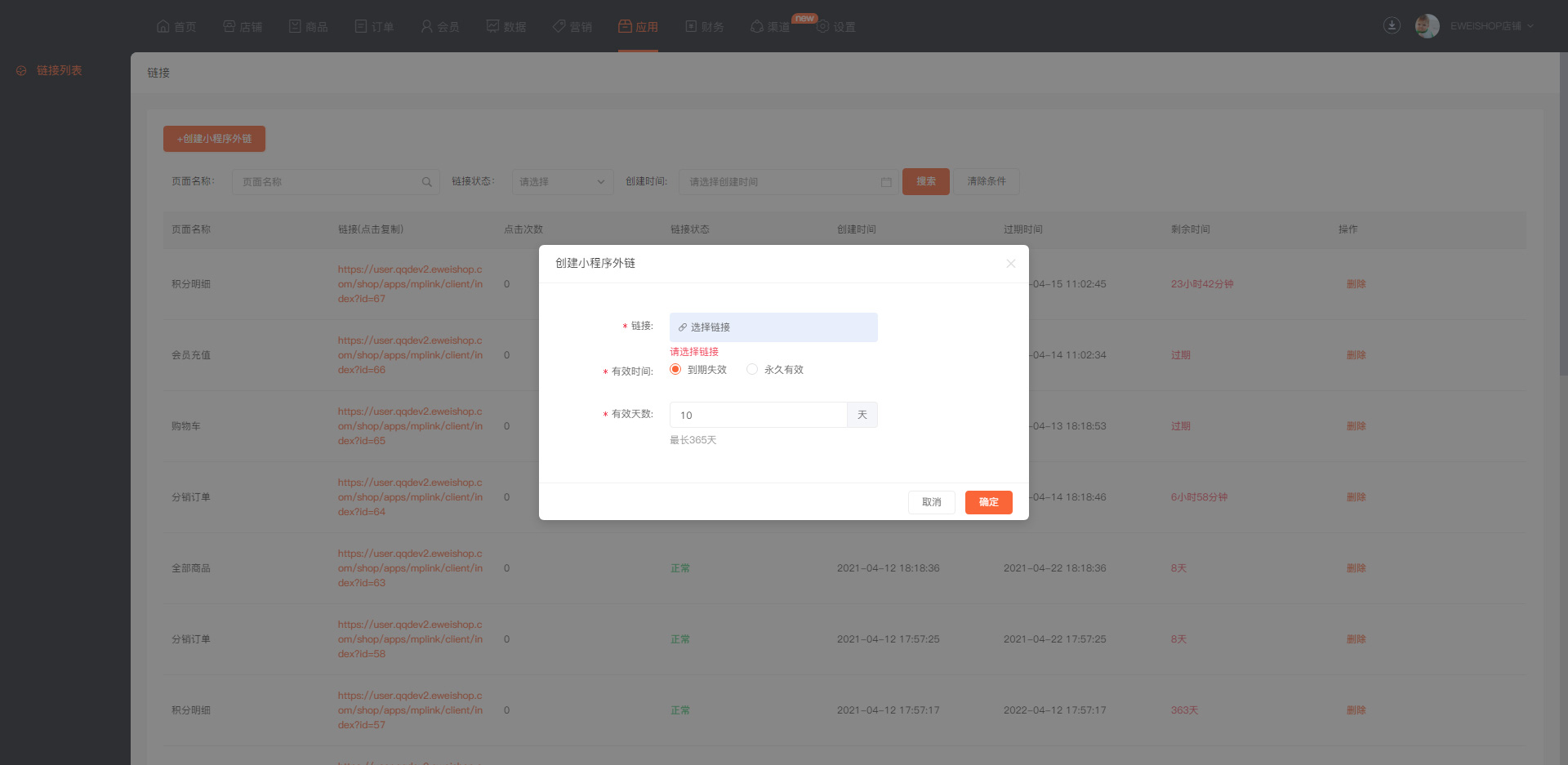Viewport: 1568px width, 765px height.
Task: Click the user avatar picture
Action: click(1427, 26)
